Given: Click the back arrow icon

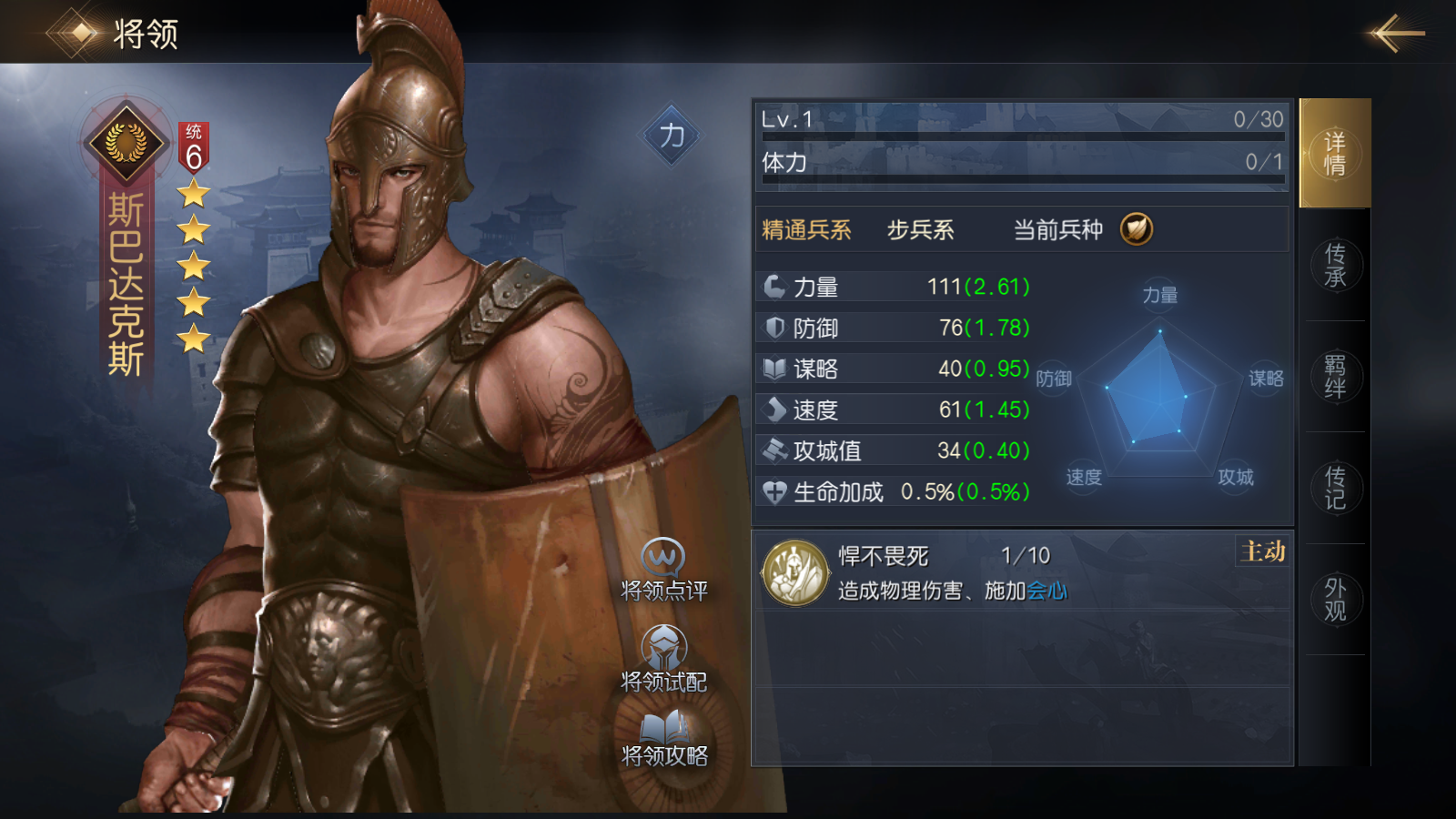Looking at the screenshot, I should click(1393, 34).
